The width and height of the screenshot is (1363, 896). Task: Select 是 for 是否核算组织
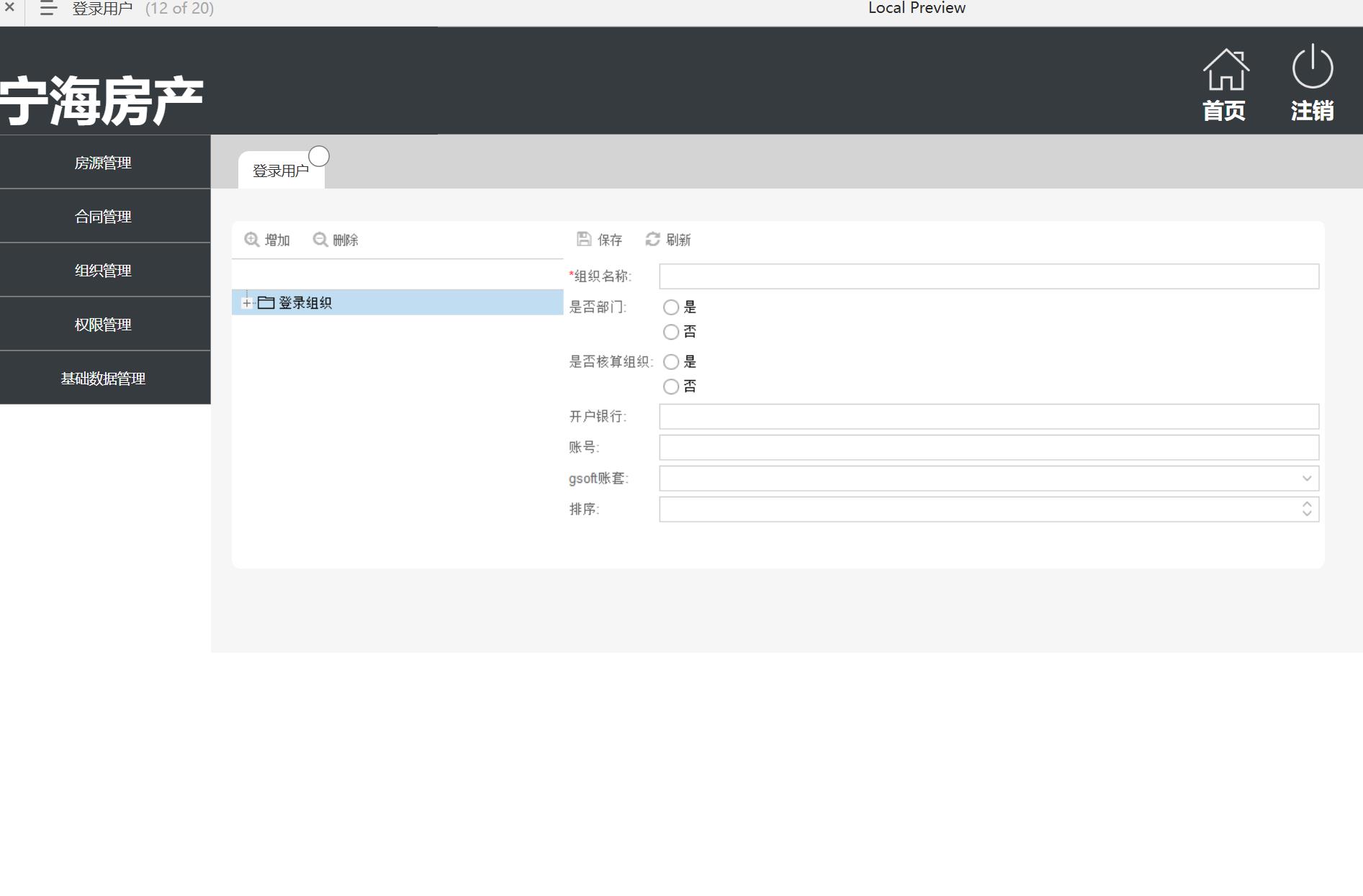point(671,362)
